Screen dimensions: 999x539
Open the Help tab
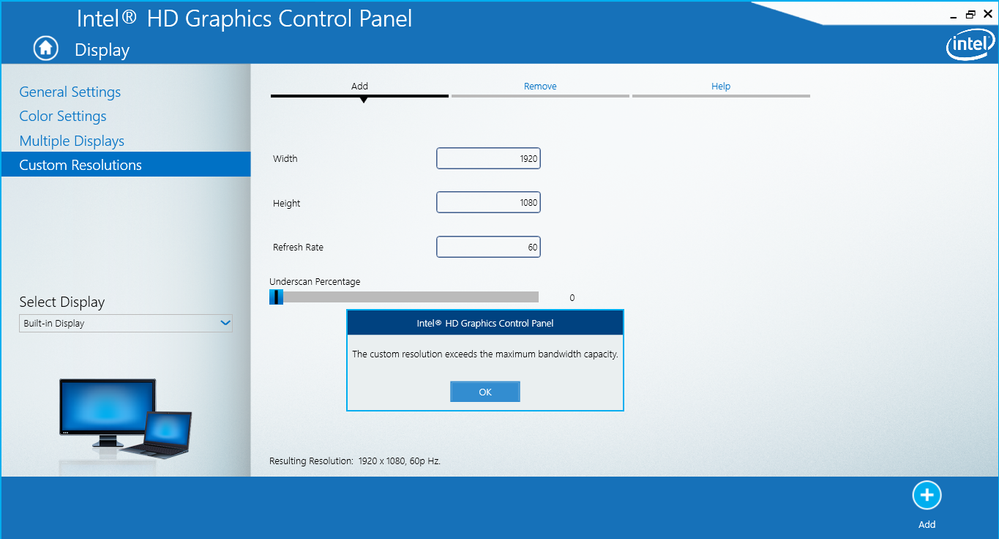tap(720, 87)
